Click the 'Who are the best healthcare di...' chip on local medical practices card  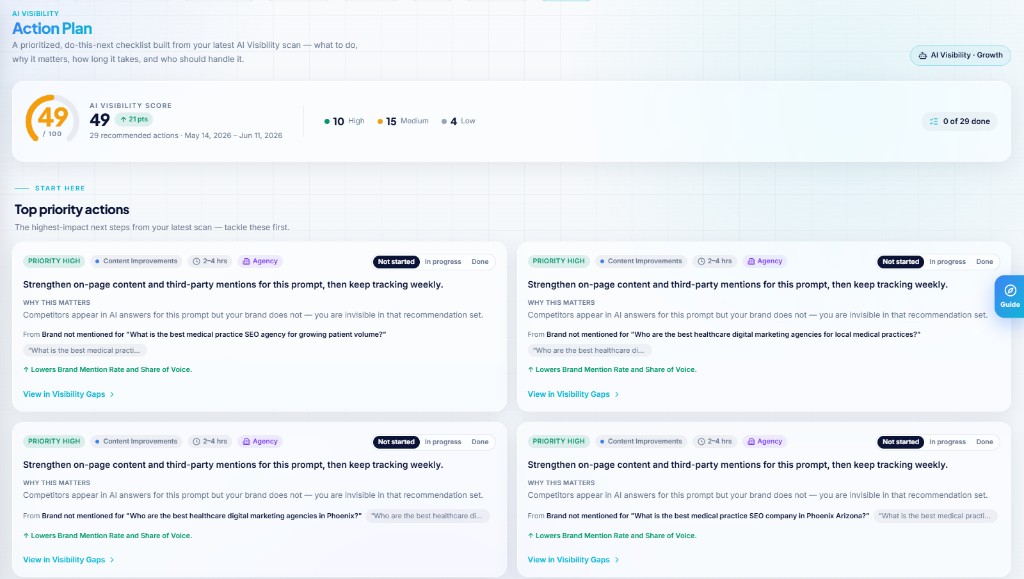tap(589, 351)
